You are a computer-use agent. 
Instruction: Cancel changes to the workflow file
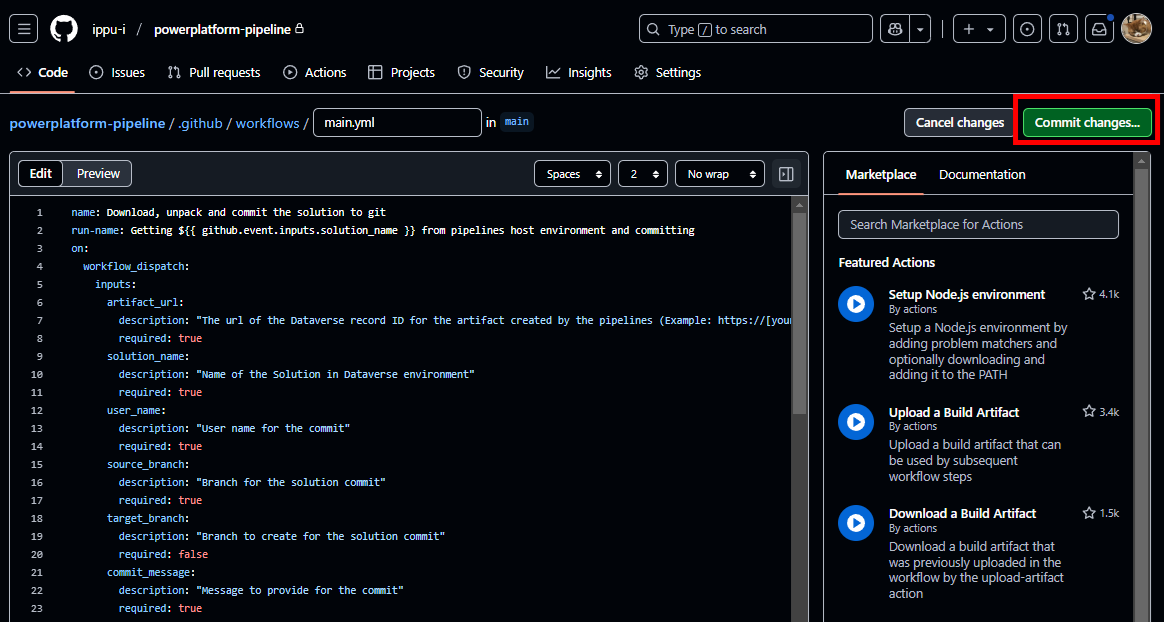[958, 122]
